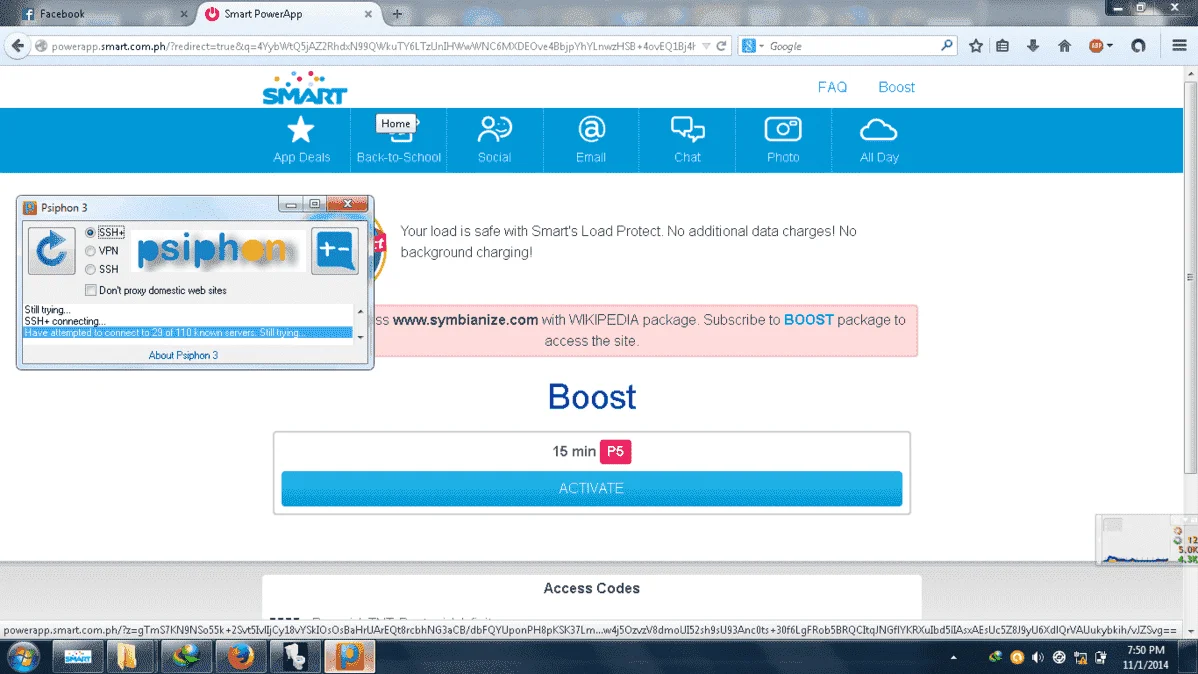
Task: Open the URL bar history dropdown
Action: point(706,46)
